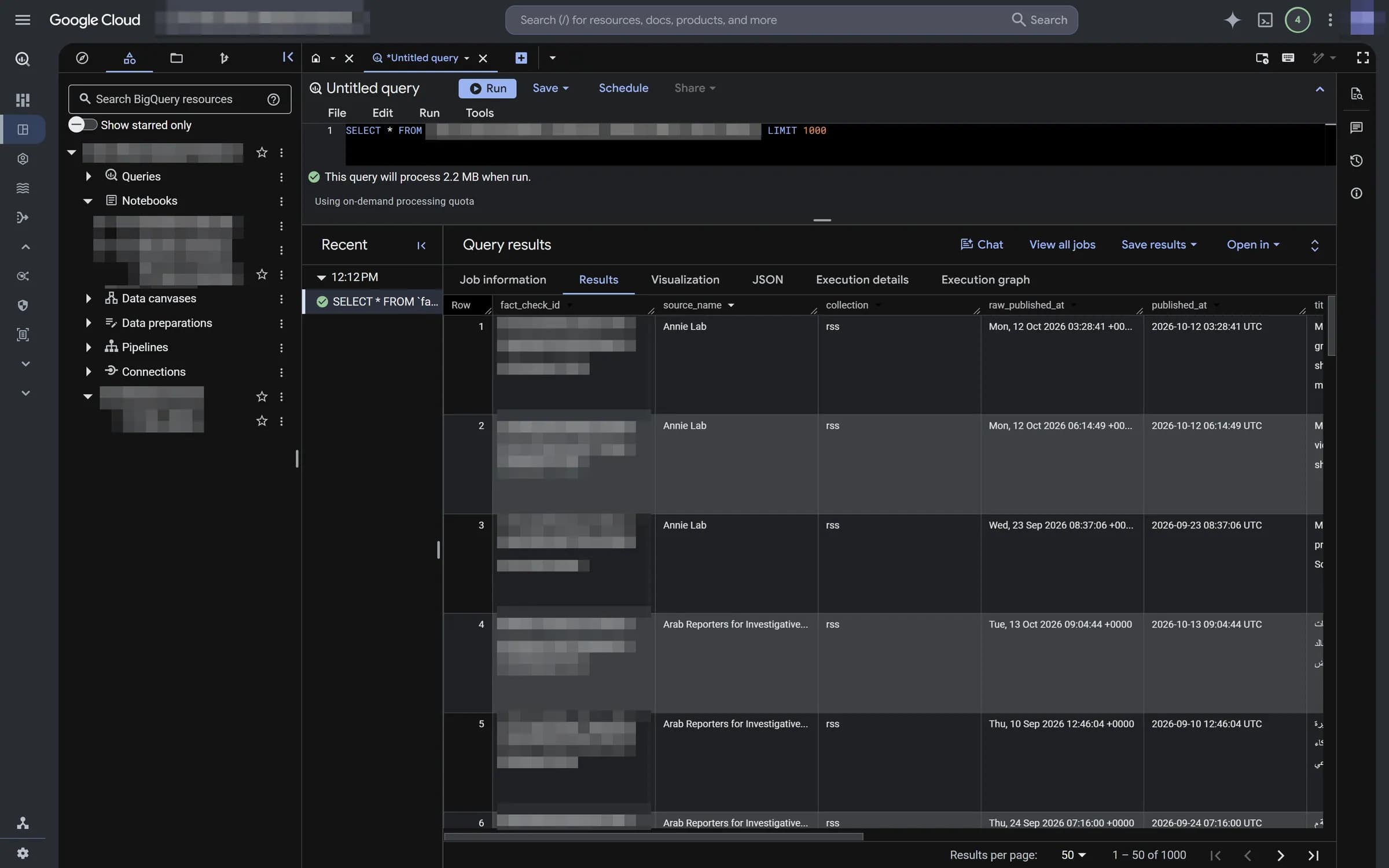This screenshot has width=1389, height=868.
Task: Star the first project in explorer
Action: pyautogui.click(x=262, y=152)
